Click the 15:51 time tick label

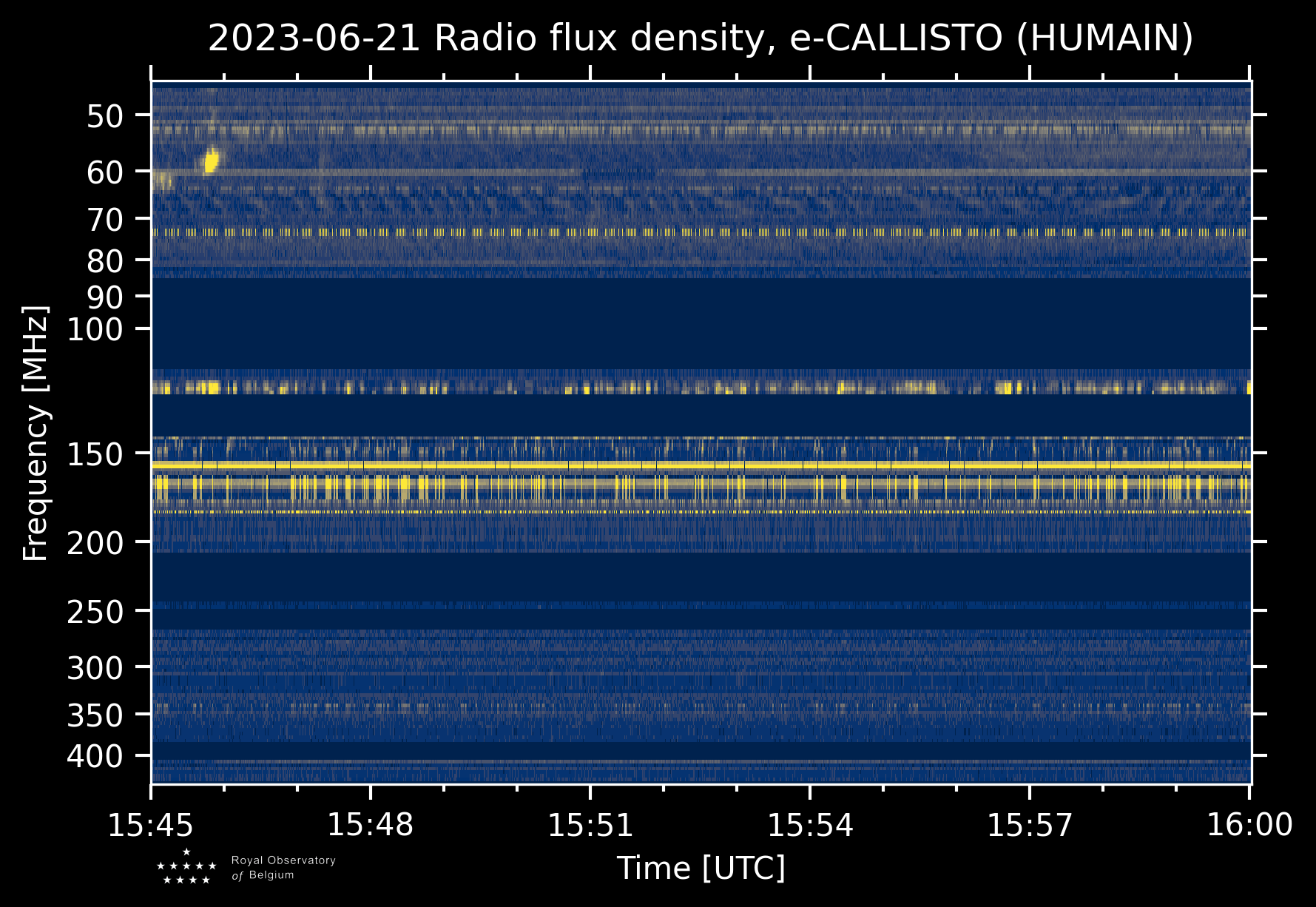pos(590,825)
